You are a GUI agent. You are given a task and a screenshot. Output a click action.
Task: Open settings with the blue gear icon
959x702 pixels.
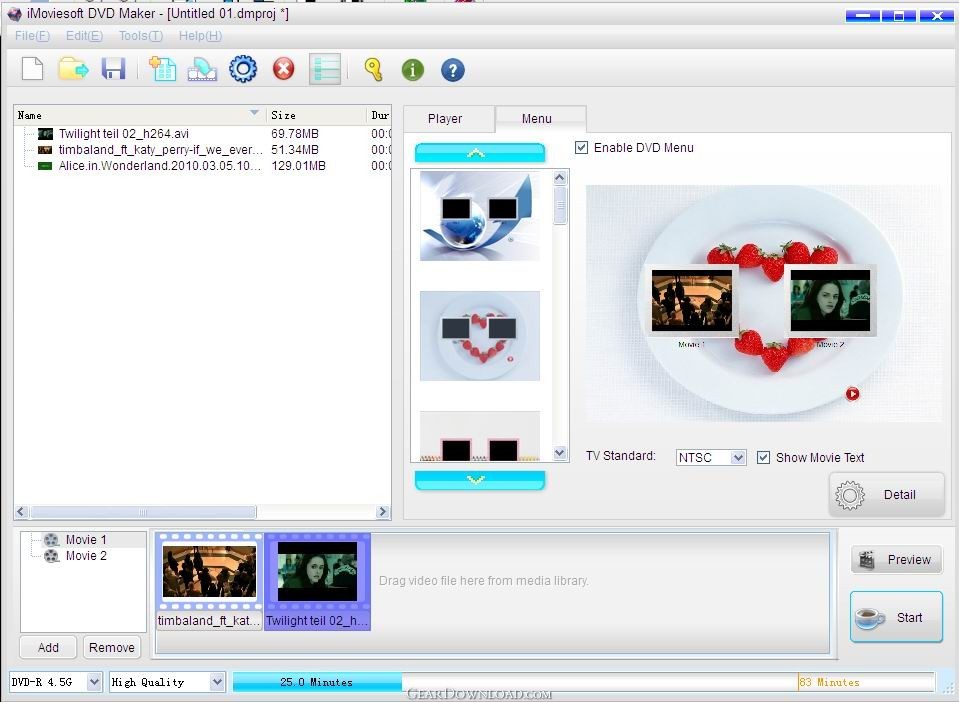[243, 68]
